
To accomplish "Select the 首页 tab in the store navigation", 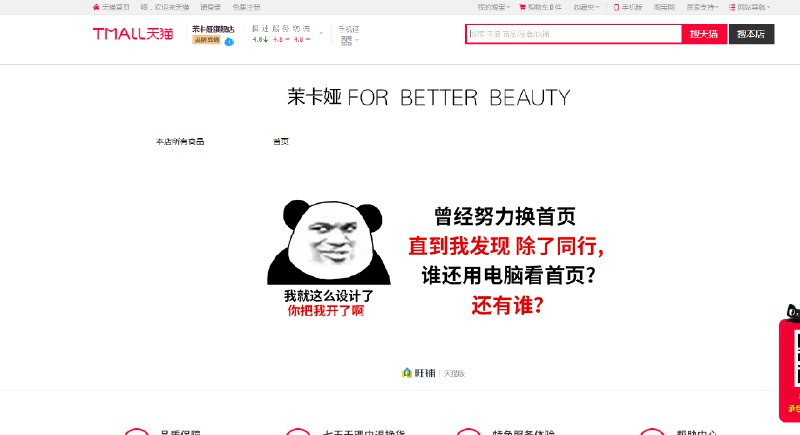I will coord(281,141).
